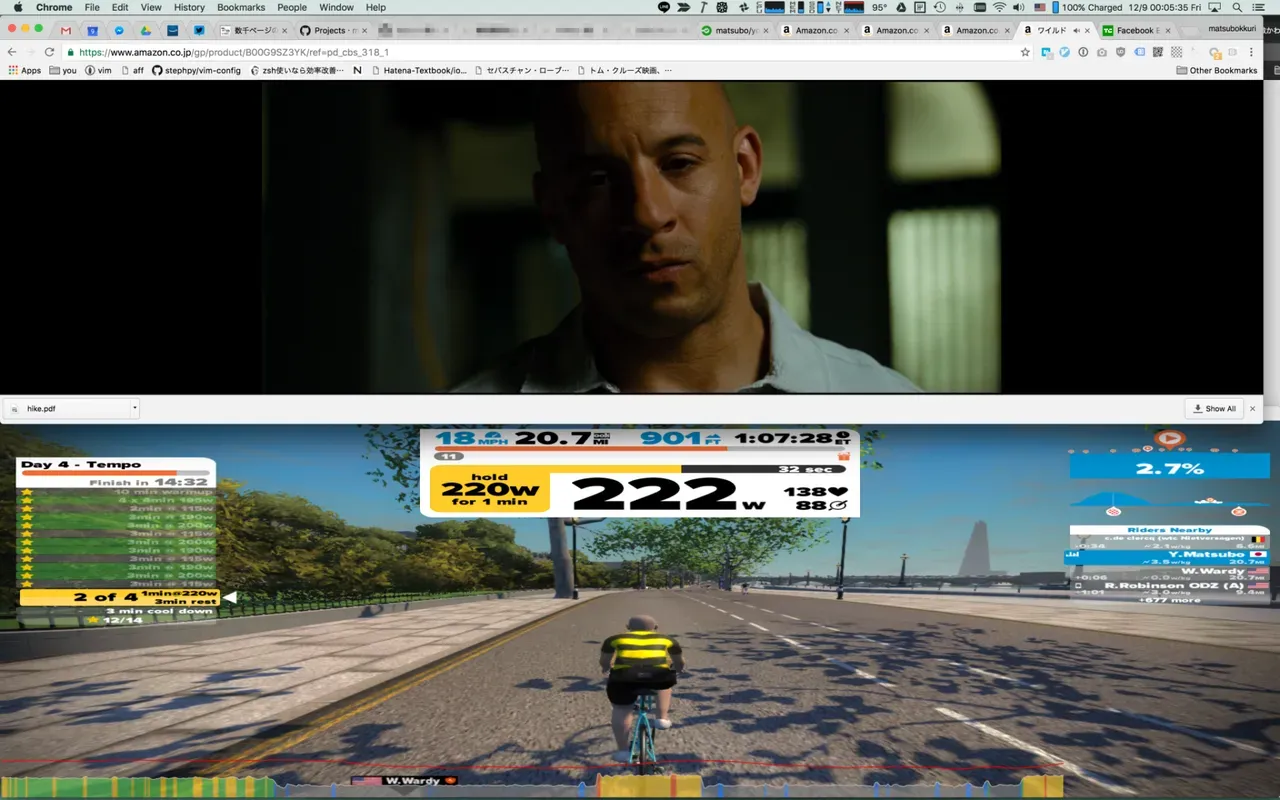Open the Chrome three-dot menu

(x=1251, y=52)
